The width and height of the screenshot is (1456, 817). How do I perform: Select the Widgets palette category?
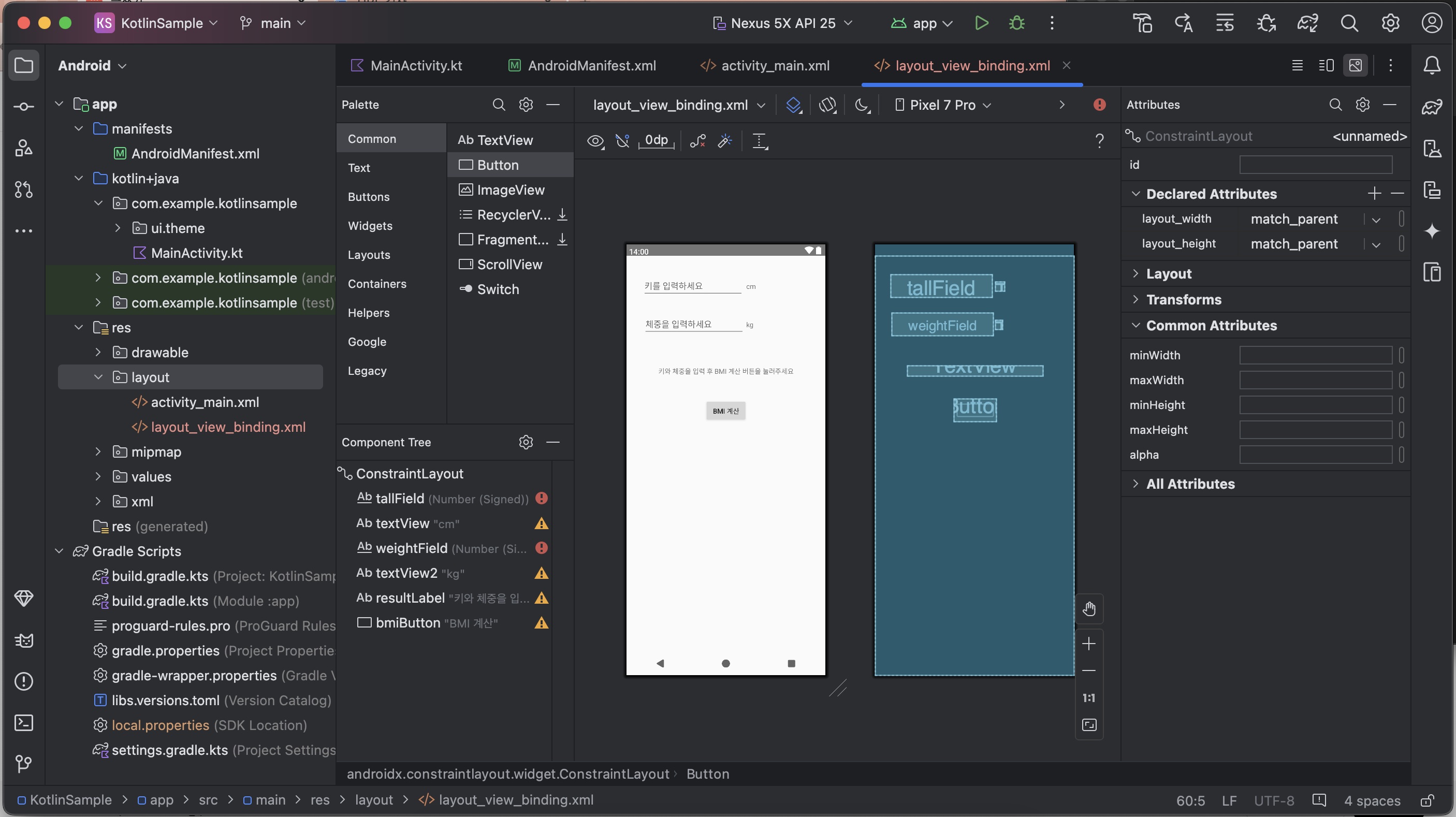click(x=370, y=226)
